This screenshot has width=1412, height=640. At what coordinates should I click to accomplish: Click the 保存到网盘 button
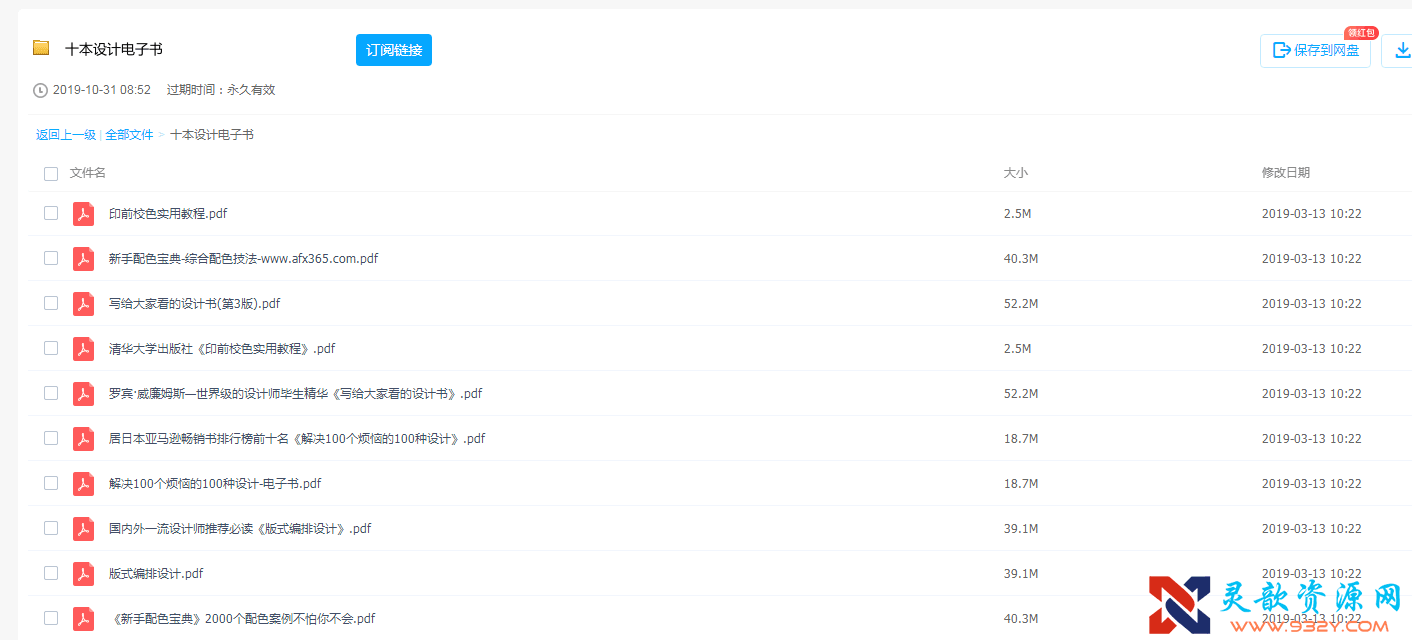[1315, 50]
